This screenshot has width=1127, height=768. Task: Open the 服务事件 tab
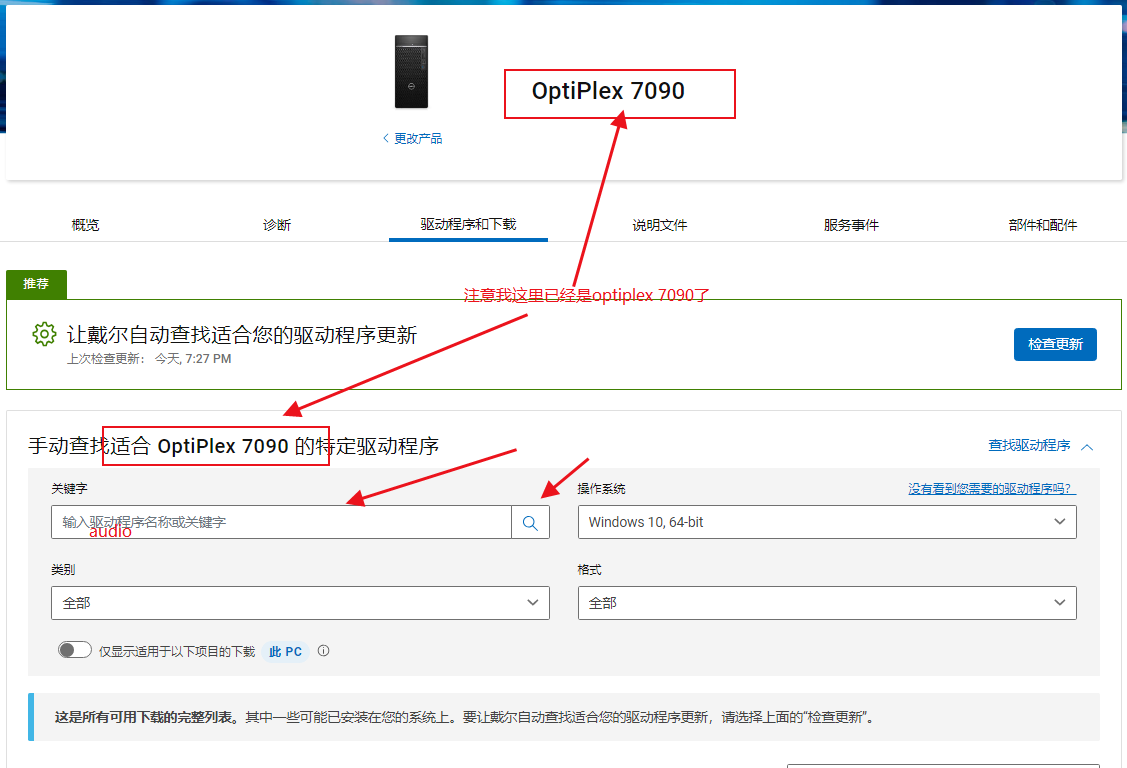[x=851, y=225]
